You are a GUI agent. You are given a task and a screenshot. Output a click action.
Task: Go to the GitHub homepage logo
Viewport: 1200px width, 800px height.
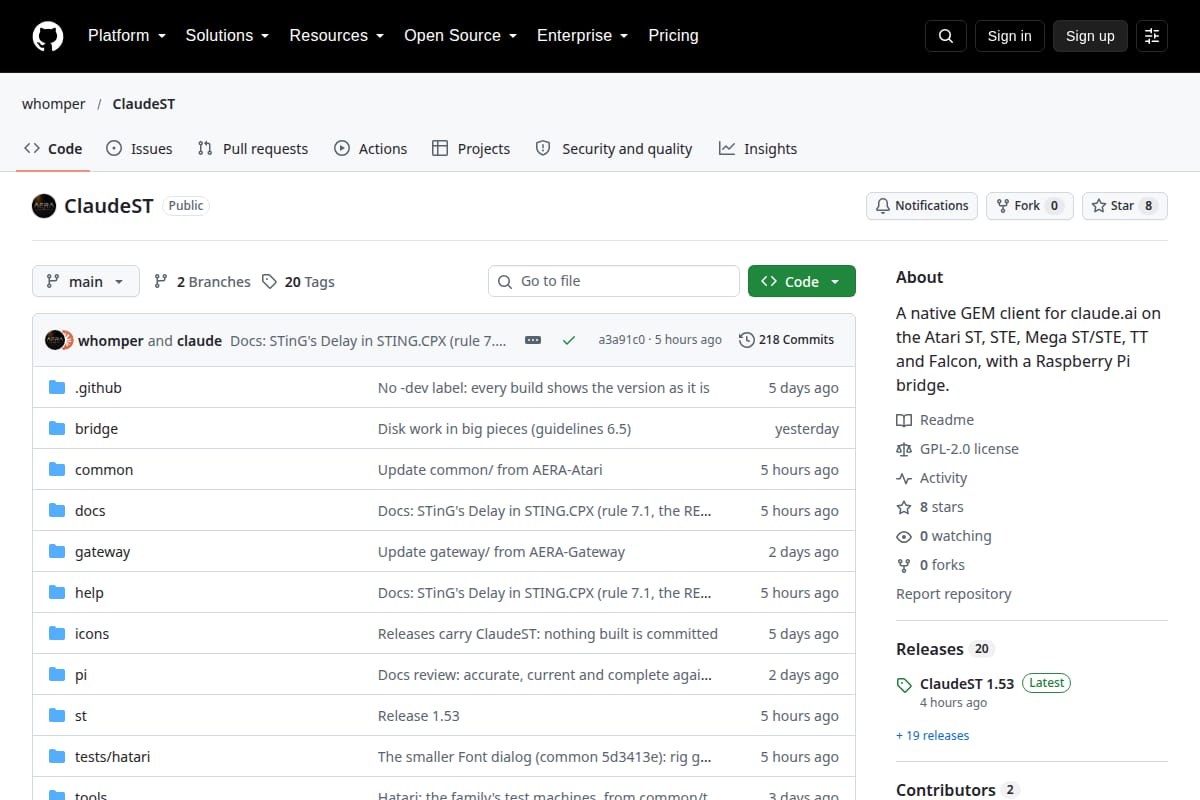click(48, 36)
